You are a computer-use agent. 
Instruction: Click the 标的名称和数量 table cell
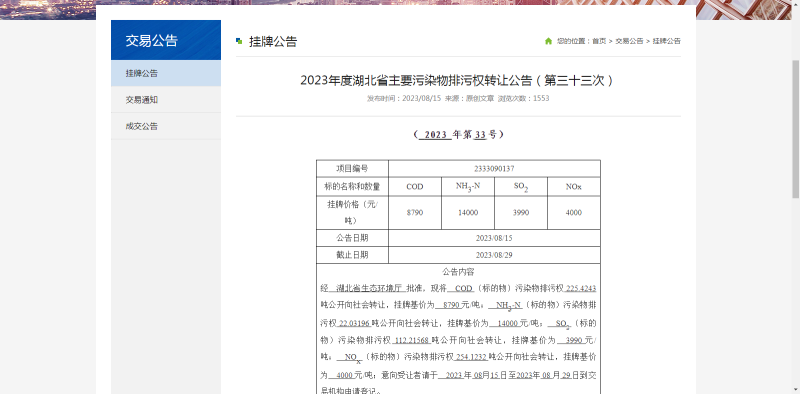tap(352, 186)
